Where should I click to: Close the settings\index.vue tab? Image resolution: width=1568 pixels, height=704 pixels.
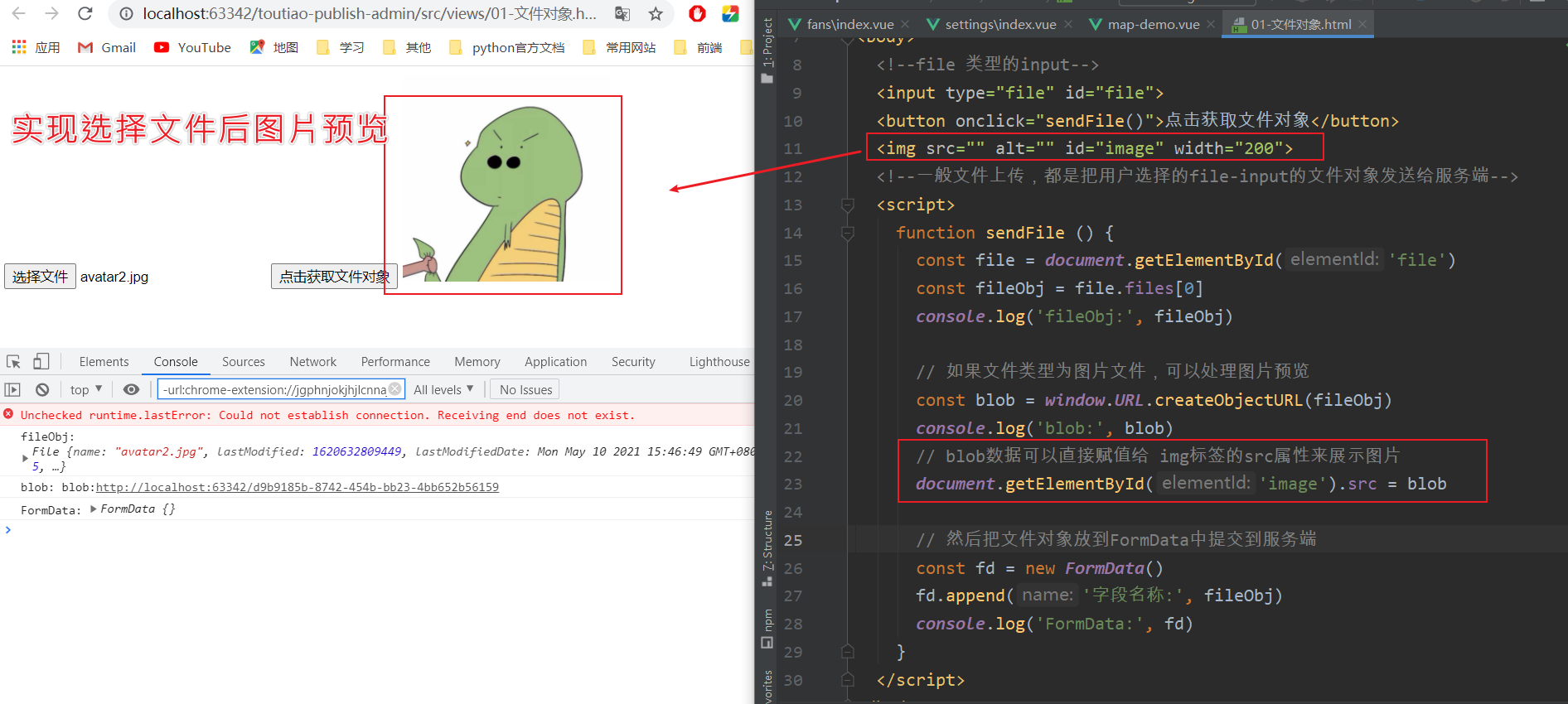(x=1068, y=24)
